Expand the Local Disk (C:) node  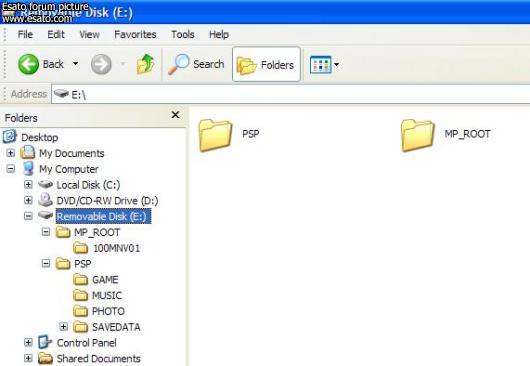[x=28, y=185]
